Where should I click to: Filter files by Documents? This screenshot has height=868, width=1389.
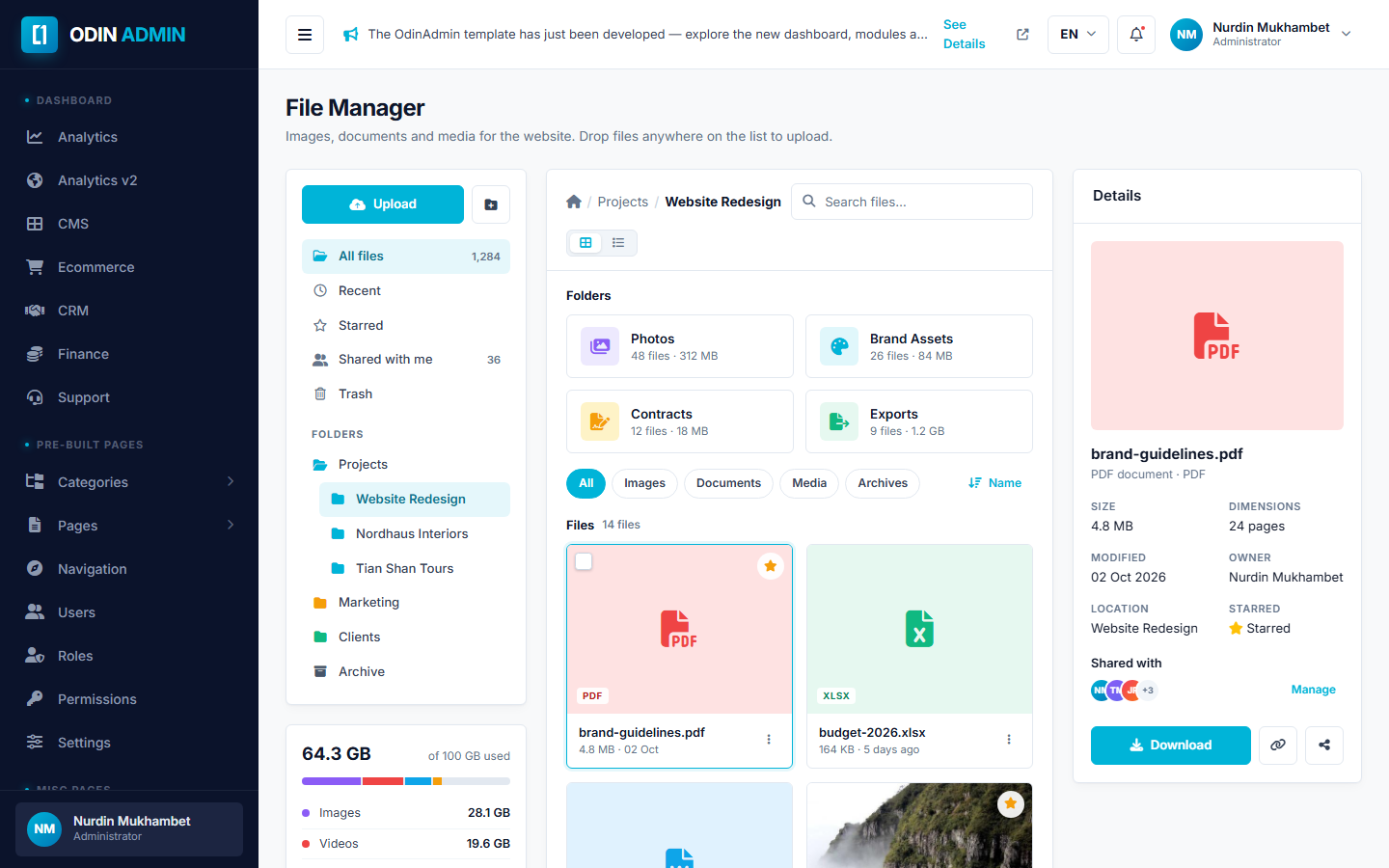[728, 483]
